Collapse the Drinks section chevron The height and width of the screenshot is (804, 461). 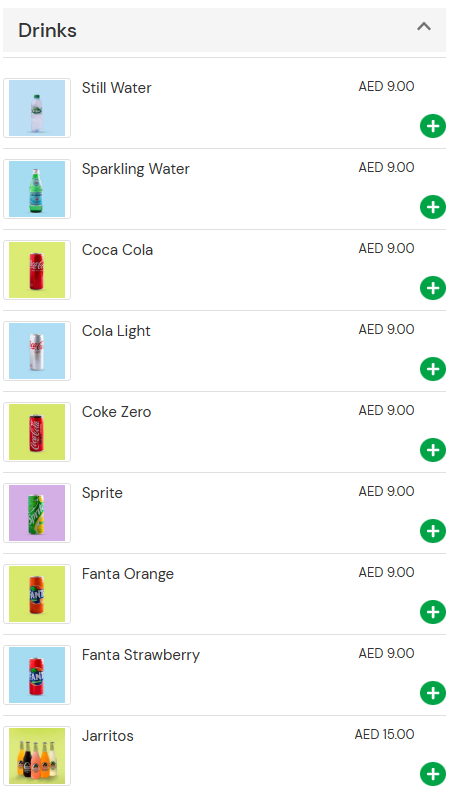(x=424, y=27)
